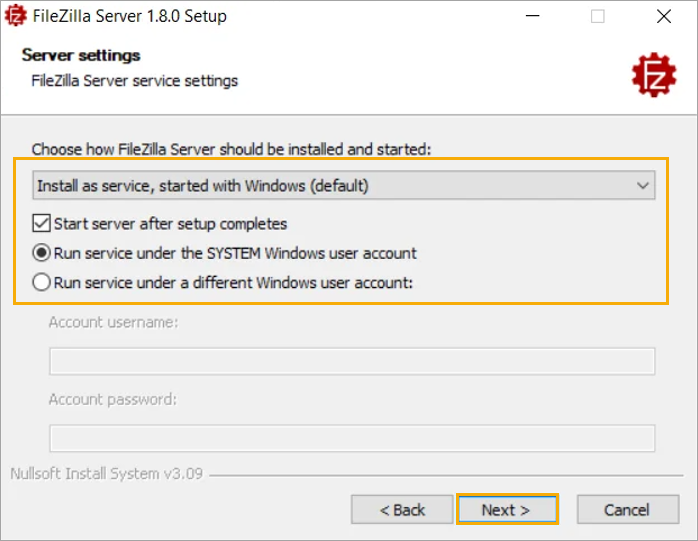This screenshot has width=698, height=541.
Task: Proceed with the Next button
Action: (x=507, y=509)
